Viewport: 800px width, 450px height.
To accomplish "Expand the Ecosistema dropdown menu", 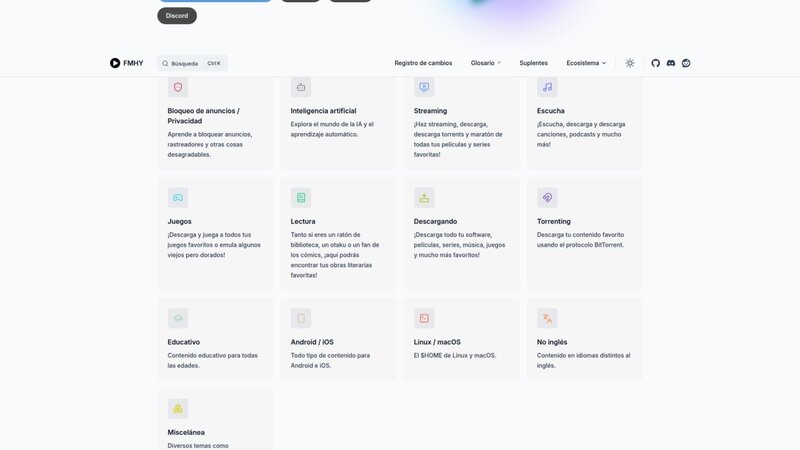I will point(586,63).
